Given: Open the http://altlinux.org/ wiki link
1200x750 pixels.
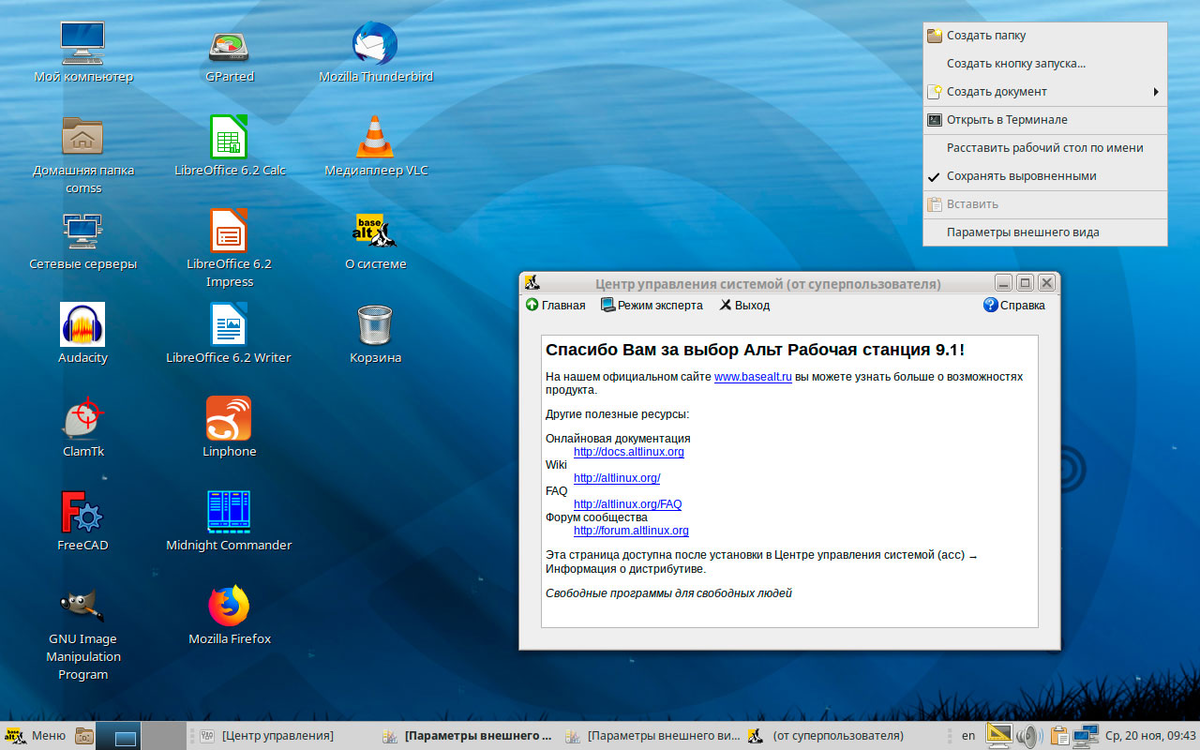Looking at the screenshot, I should tap(617, 478).
